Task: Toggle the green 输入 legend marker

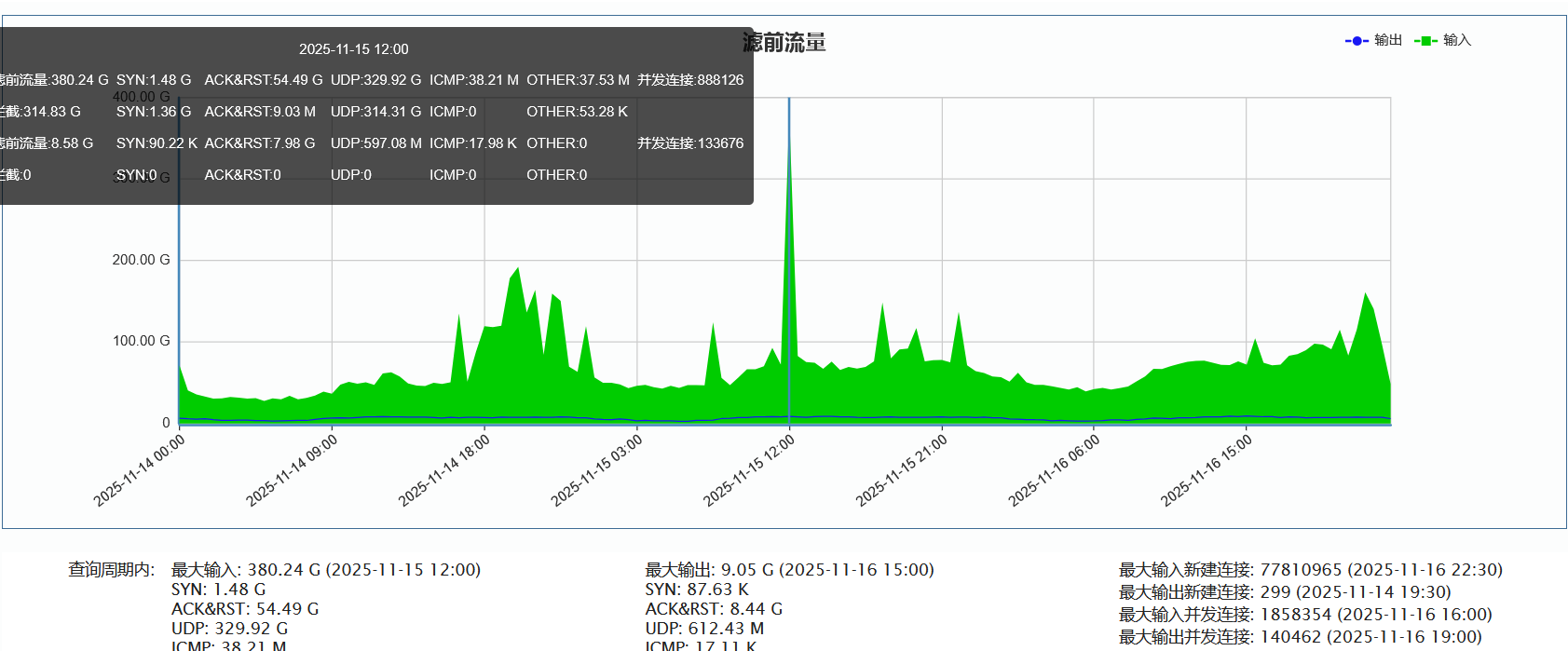Action: tap(1425, 40)
